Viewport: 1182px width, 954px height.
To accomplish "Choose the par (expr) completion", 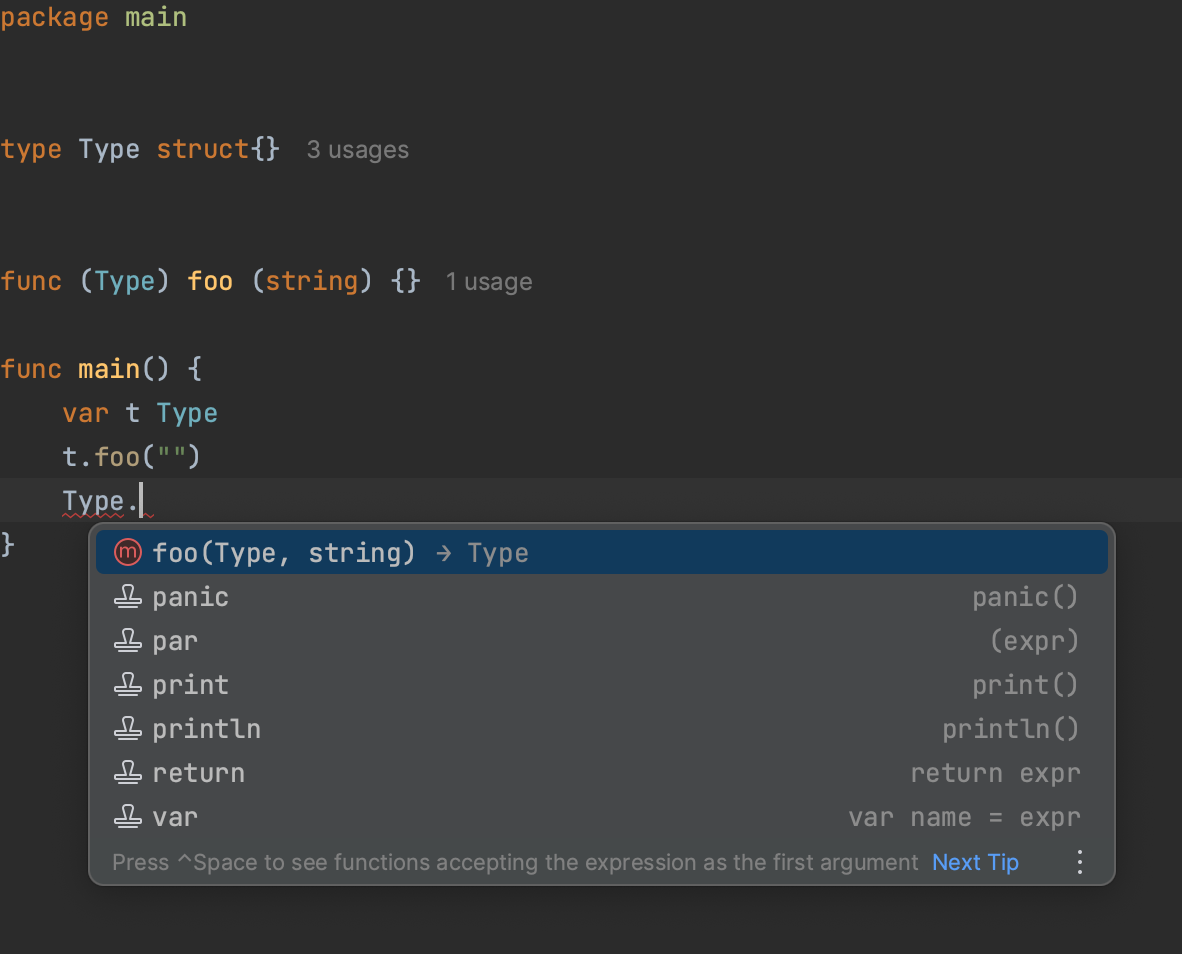I will (176, 641).
